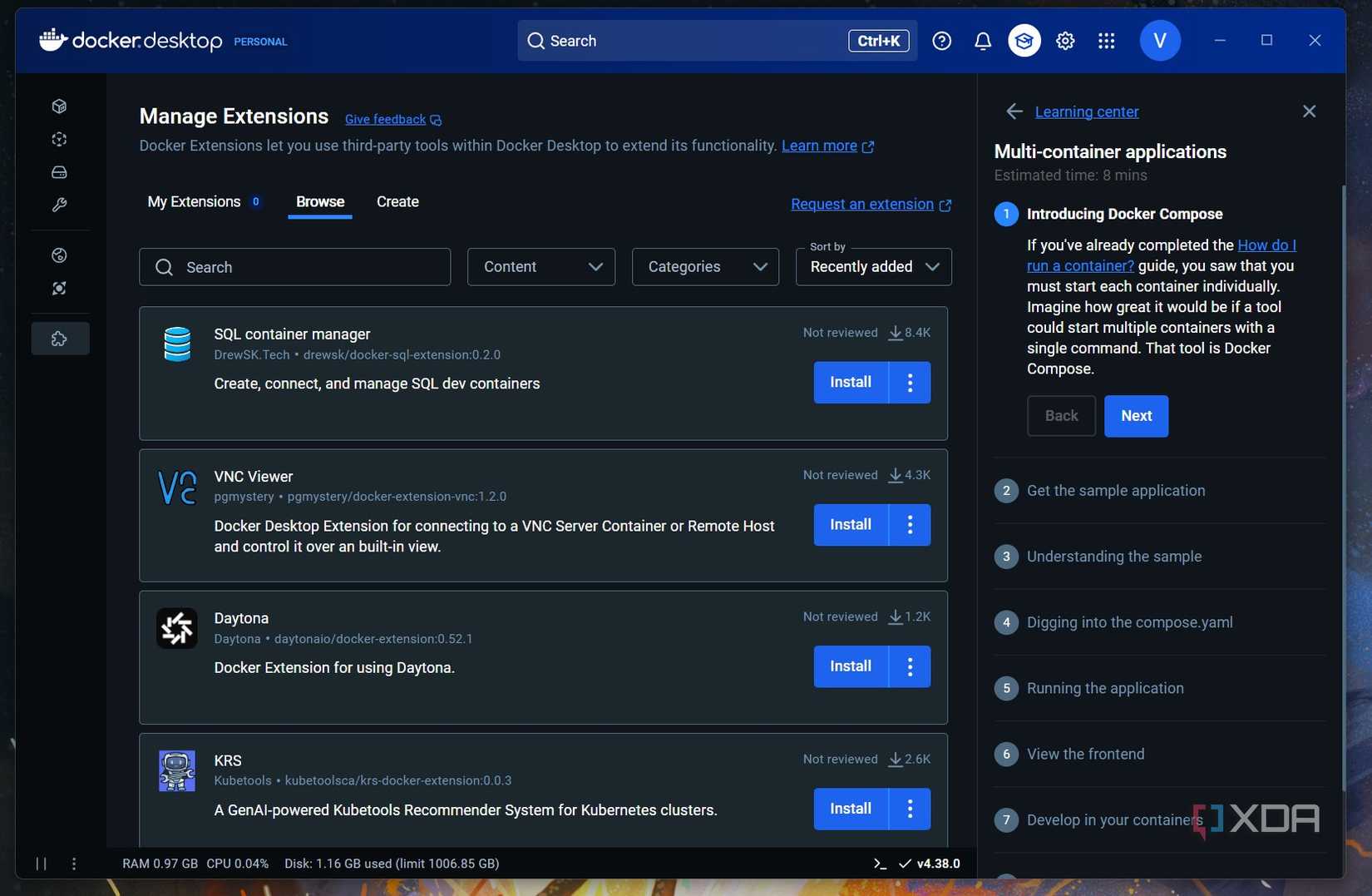Open the notifications bell

982,41
